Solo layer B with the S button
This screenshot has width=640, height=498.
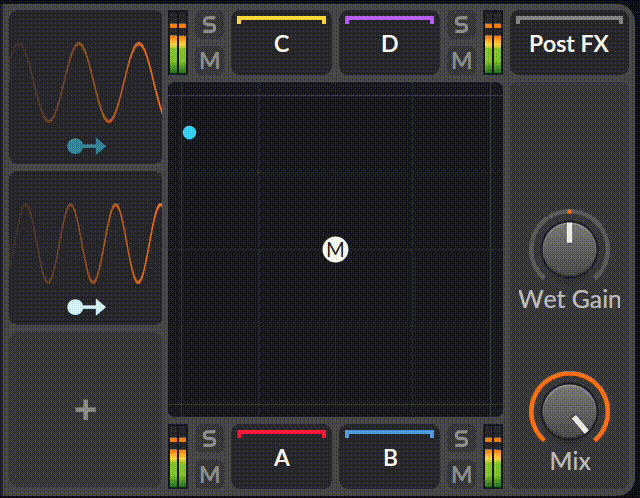pos(461,439)
